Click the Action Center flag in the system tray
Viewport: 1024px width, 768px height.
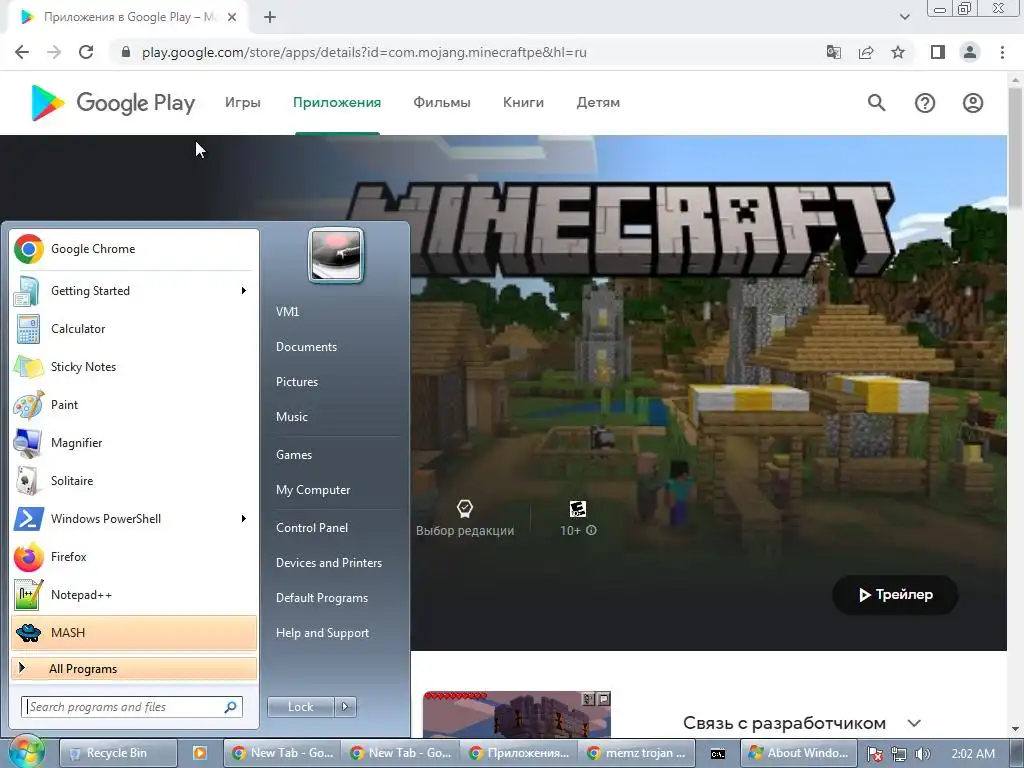874,754
